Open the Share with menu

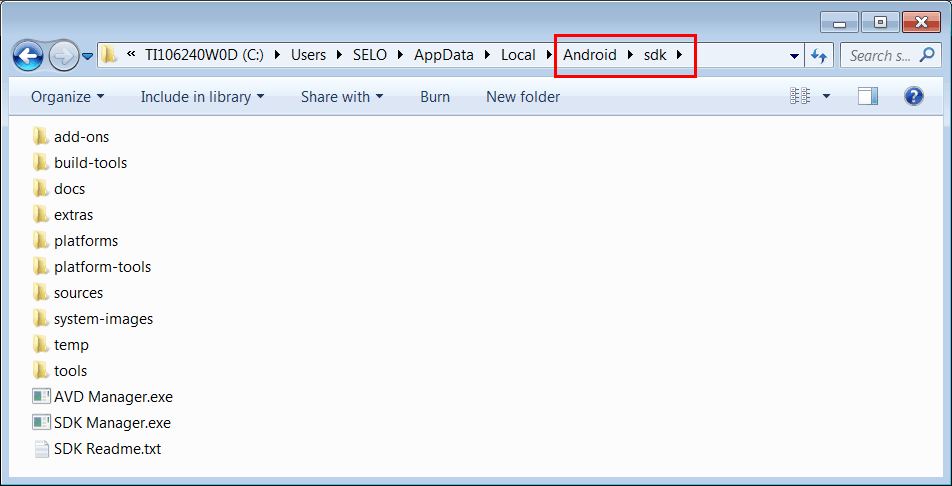pos(342,97)
